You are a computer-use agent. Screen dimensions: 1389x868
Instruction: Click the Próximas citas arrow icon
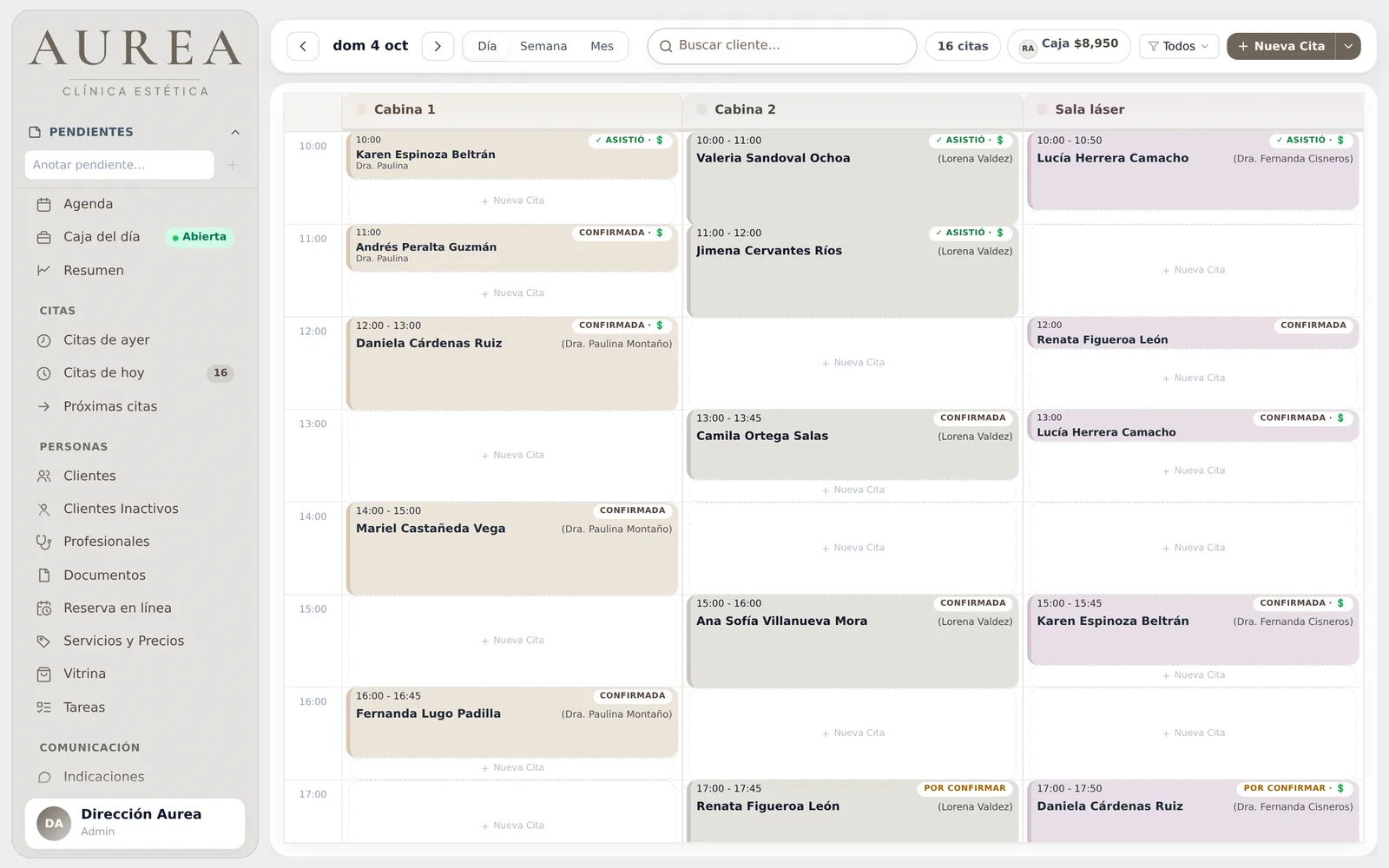click(x=44, y=406)
